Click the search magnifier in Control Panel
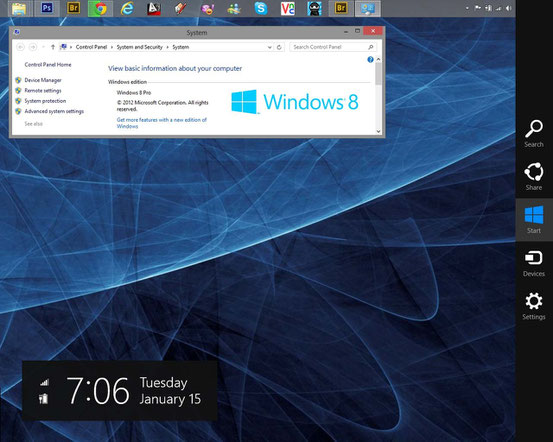This screenshot has width=553, height=442. [371, 47]
